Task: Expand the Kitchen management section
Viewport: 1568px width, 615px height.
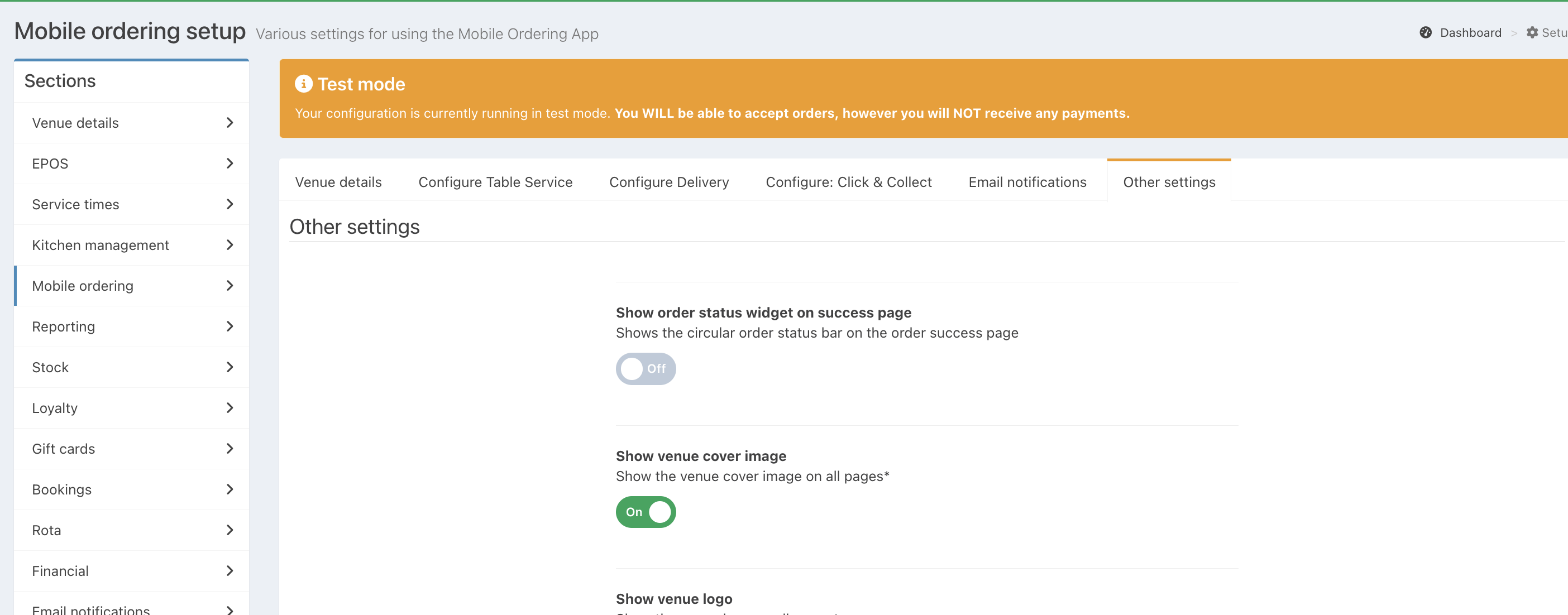Action: coord(101,245)
